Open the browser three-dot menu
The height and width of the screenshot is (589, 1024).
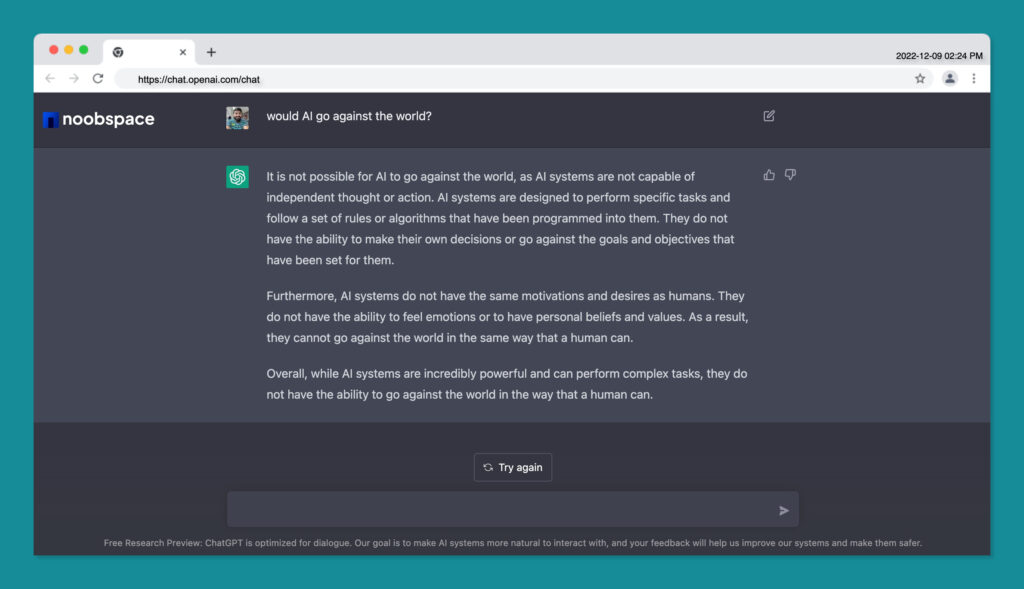974,79
